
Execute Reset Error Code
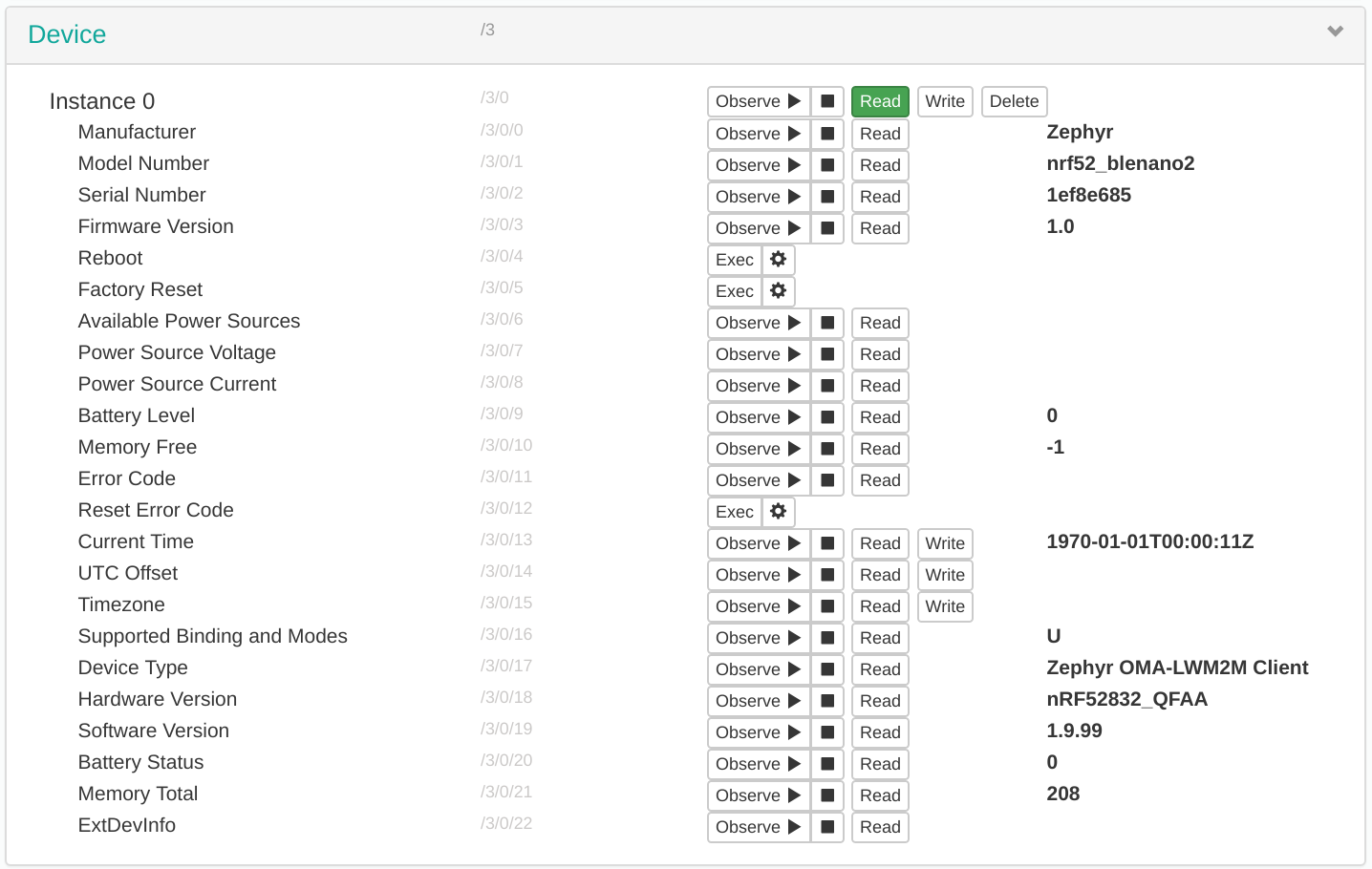tap(735, 512)
